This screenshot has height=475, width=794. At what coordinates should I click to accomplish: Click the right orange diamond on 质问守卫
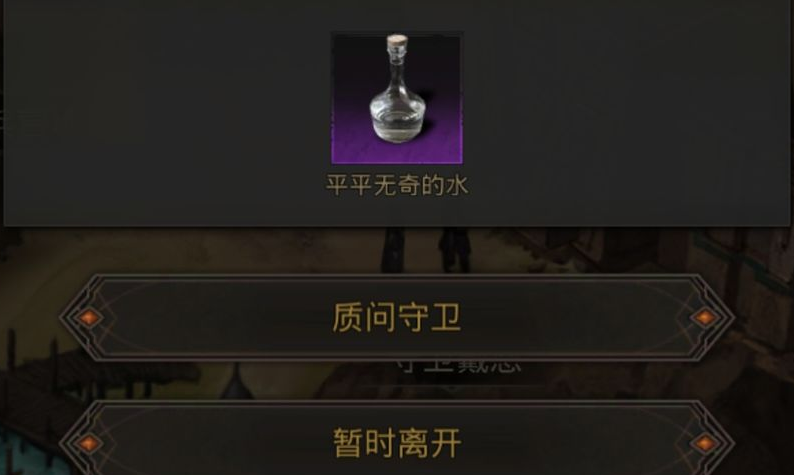[704, 318]
